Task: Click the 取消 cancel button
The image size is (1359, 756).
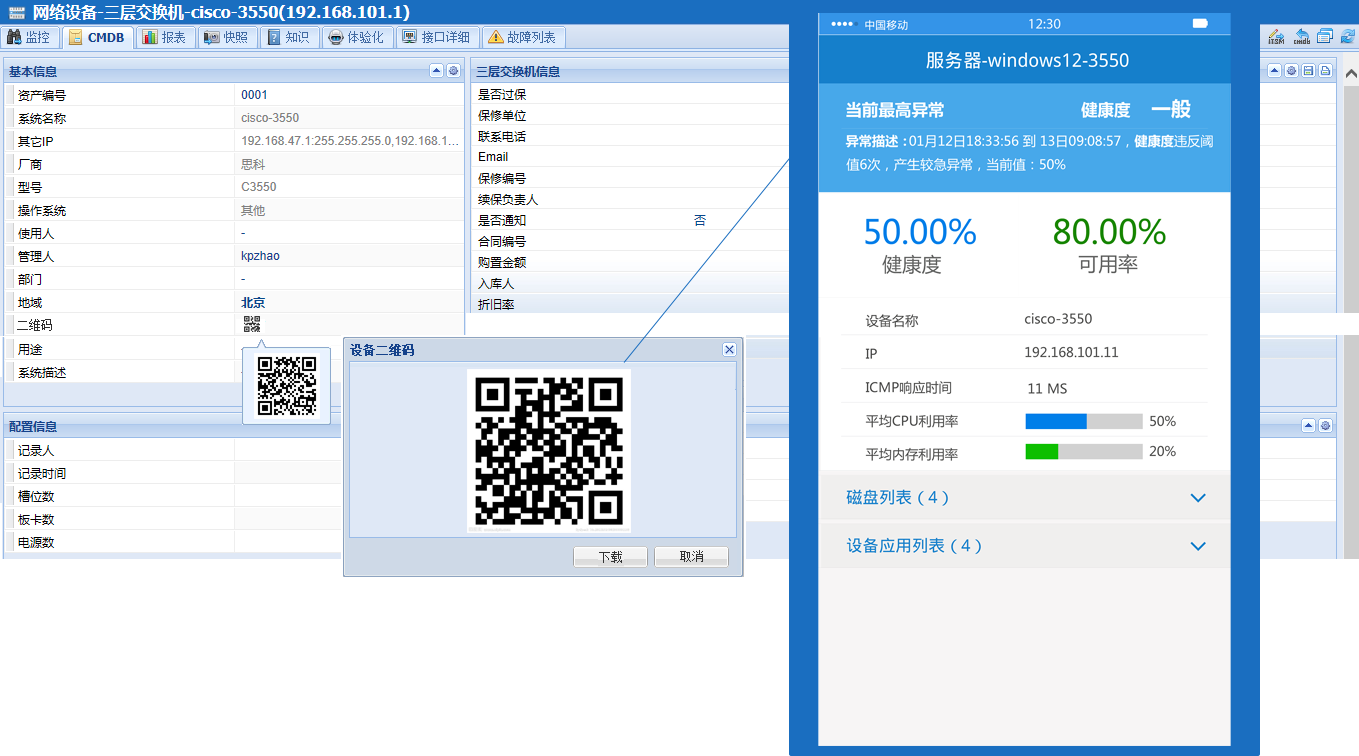Action: pyautogui.click(x=691, y=557)
